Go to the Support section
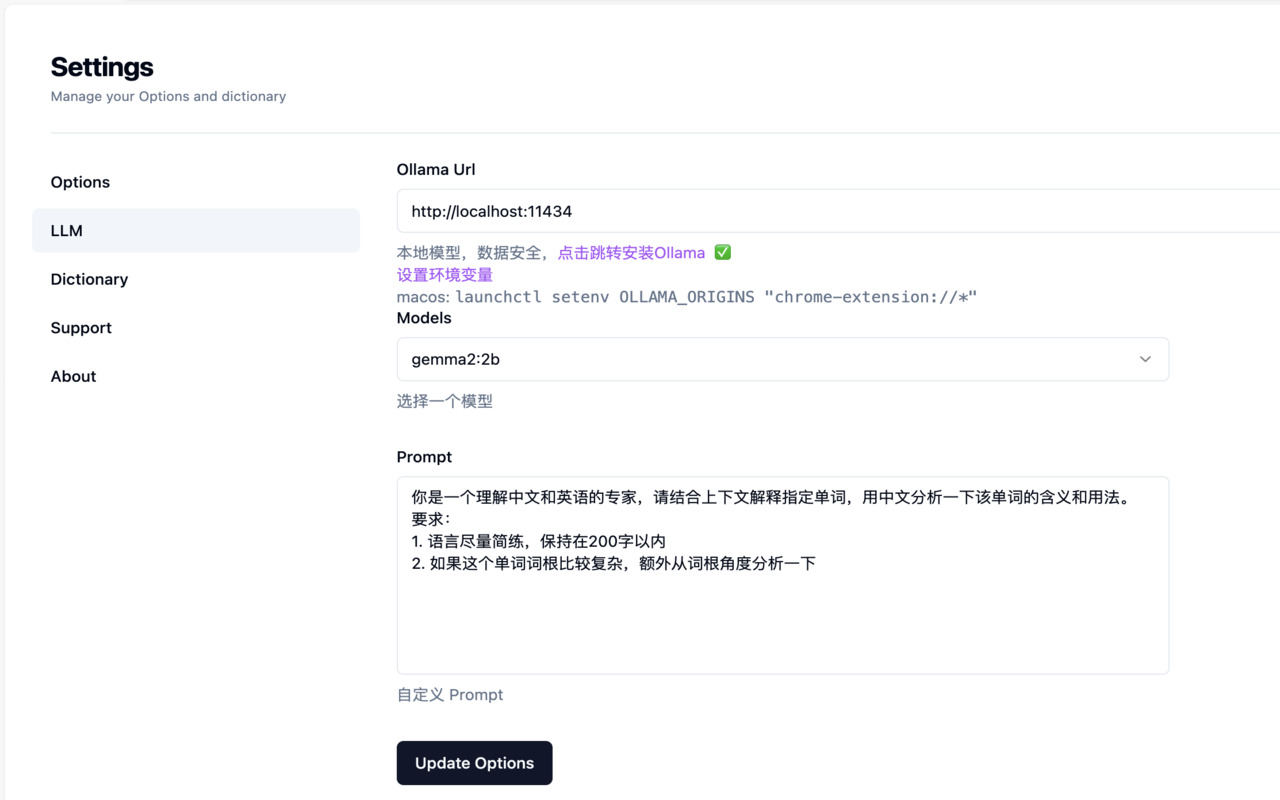1280x800 pixels. [x=81, y=327]
